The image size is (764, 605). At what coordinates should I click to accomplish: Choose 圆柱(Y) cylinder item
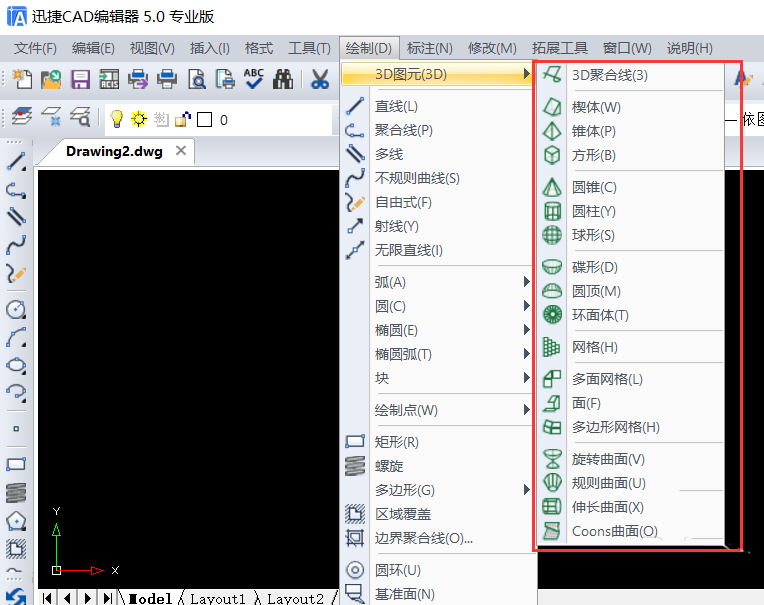(x=630, y=211)
